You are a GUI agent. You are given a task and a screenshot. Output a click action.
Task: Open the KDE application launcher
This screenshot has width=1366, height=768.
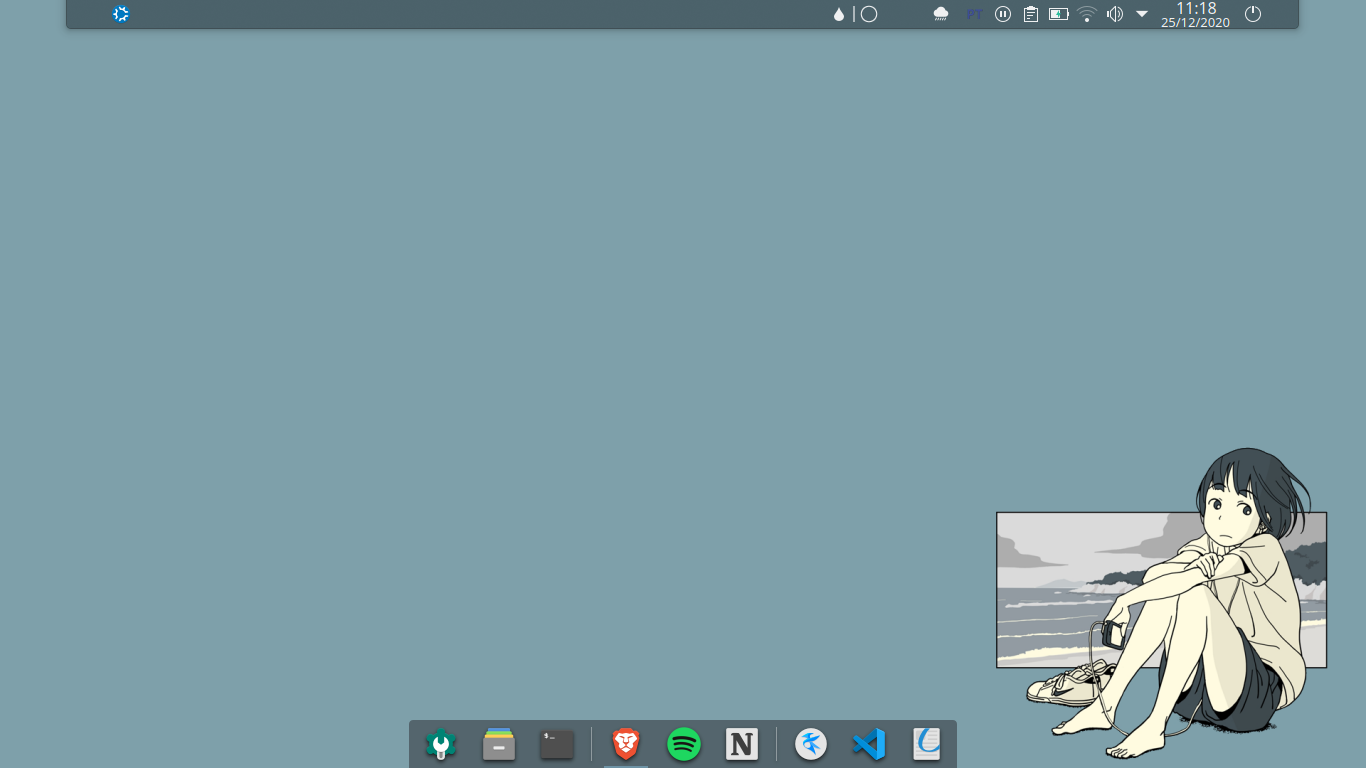(x=121, y=14)
